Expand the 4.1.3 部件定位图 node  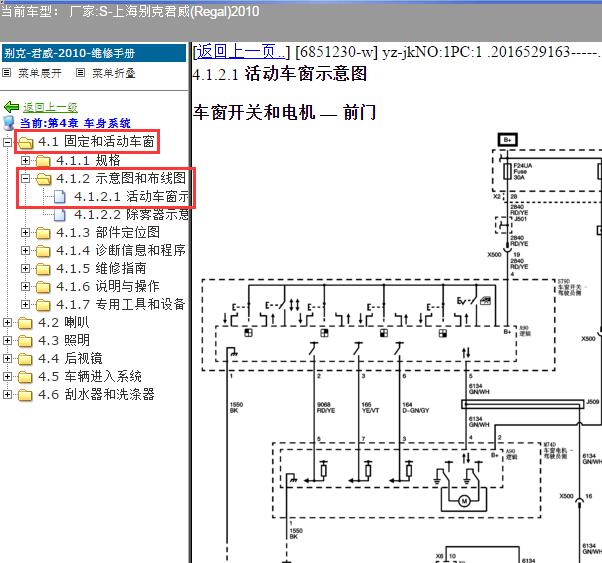25,232
